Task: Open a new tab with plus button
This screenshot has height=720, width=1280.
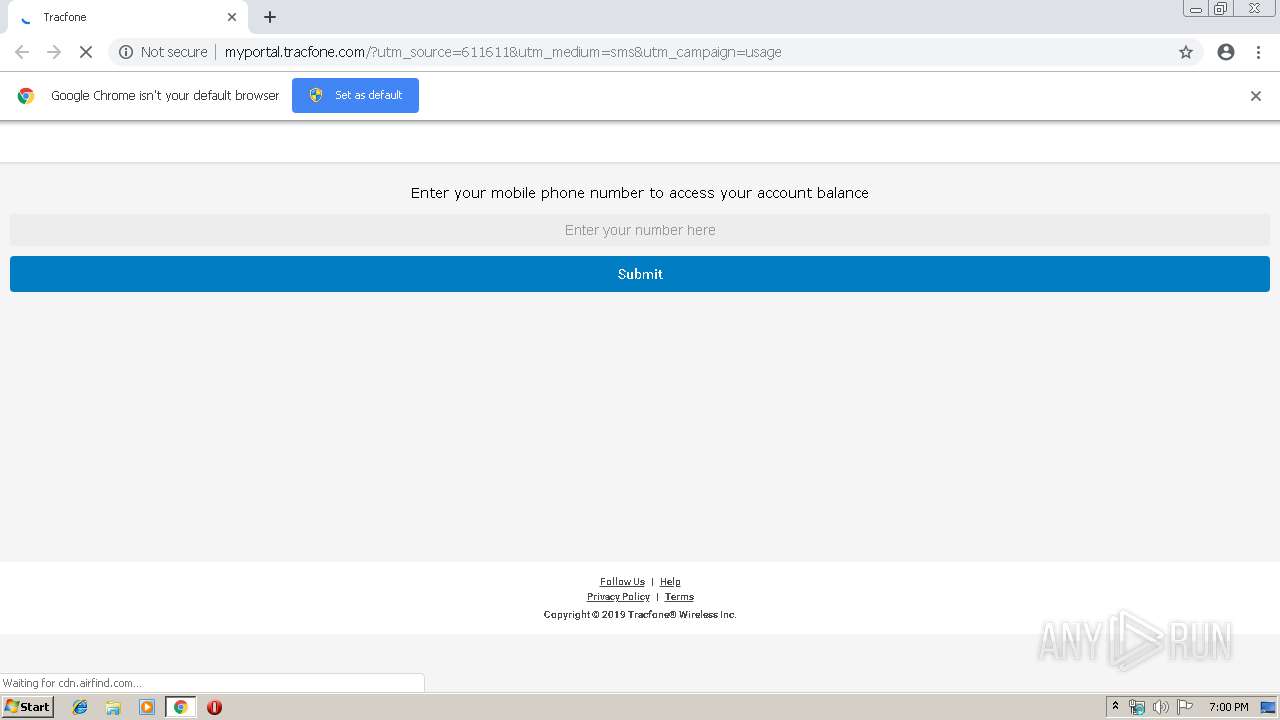Action: point(270,17)
